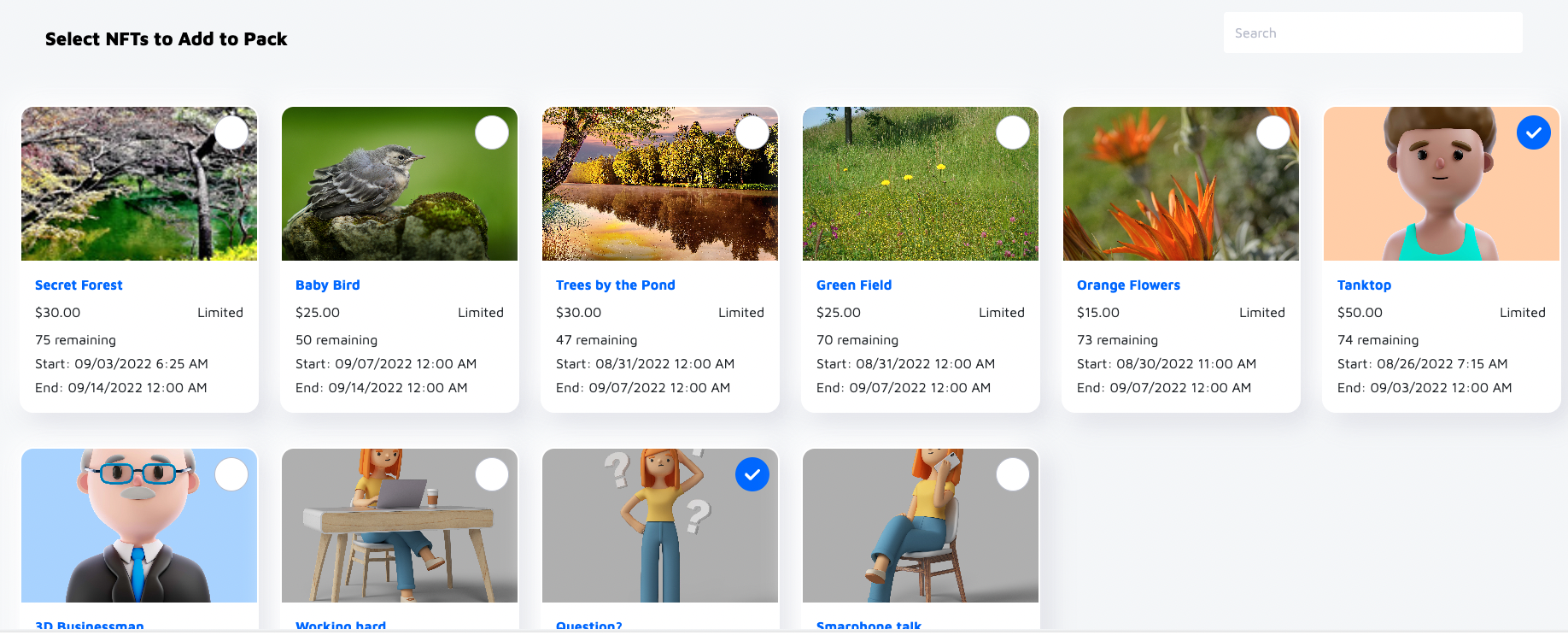Open the Baby Bird title link

[328, 285]
